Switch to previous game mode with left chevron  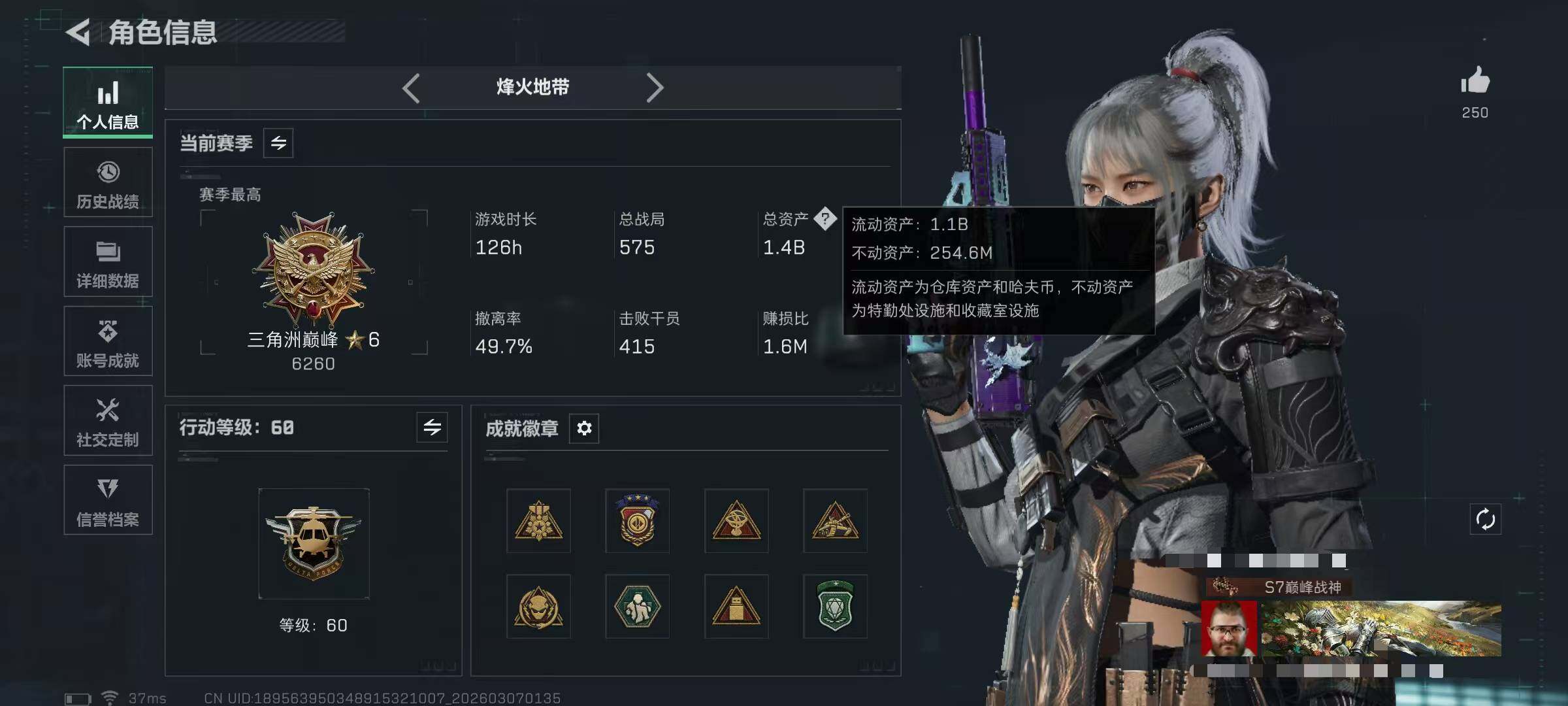(411, 88)
